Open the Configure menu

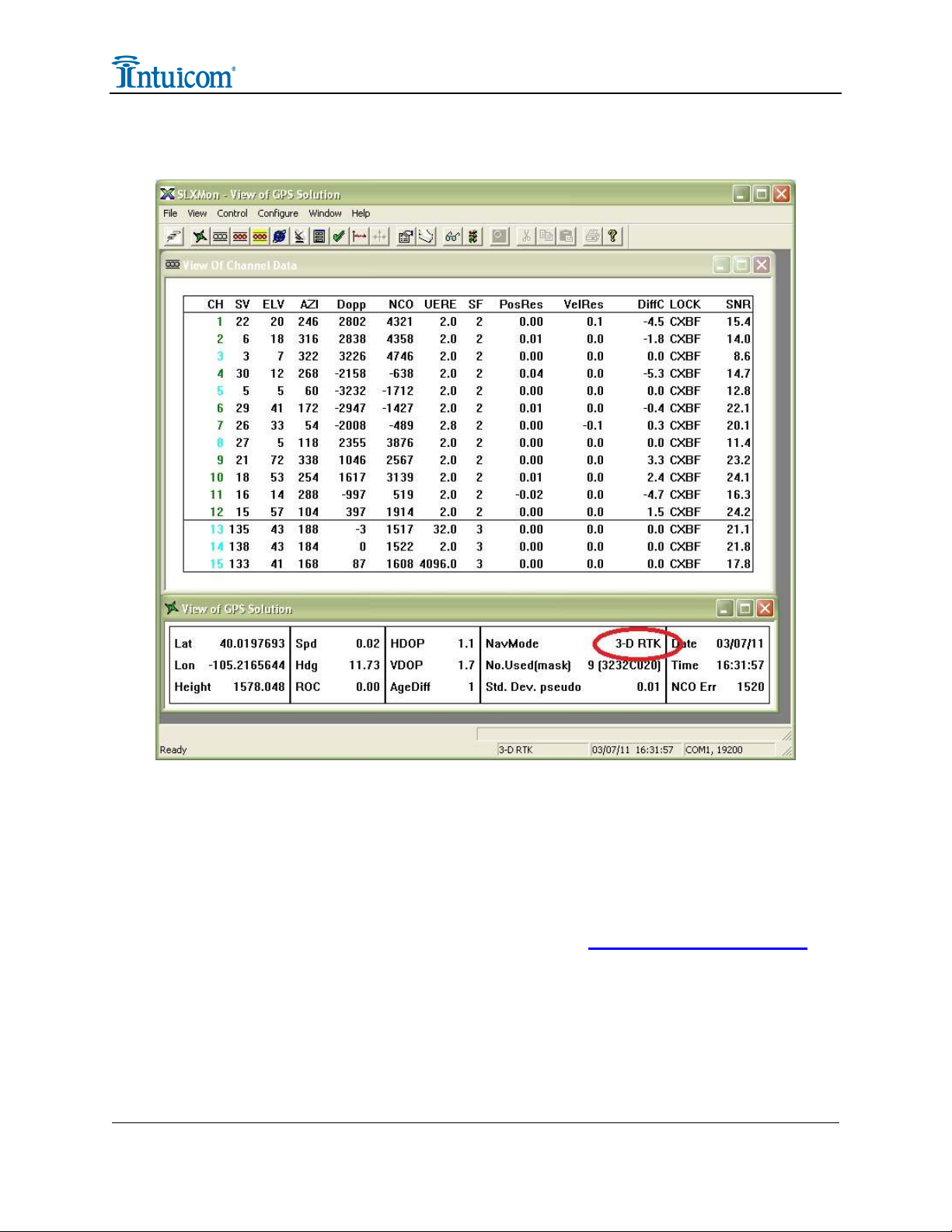pyautogui.click(x=277, y=214)
